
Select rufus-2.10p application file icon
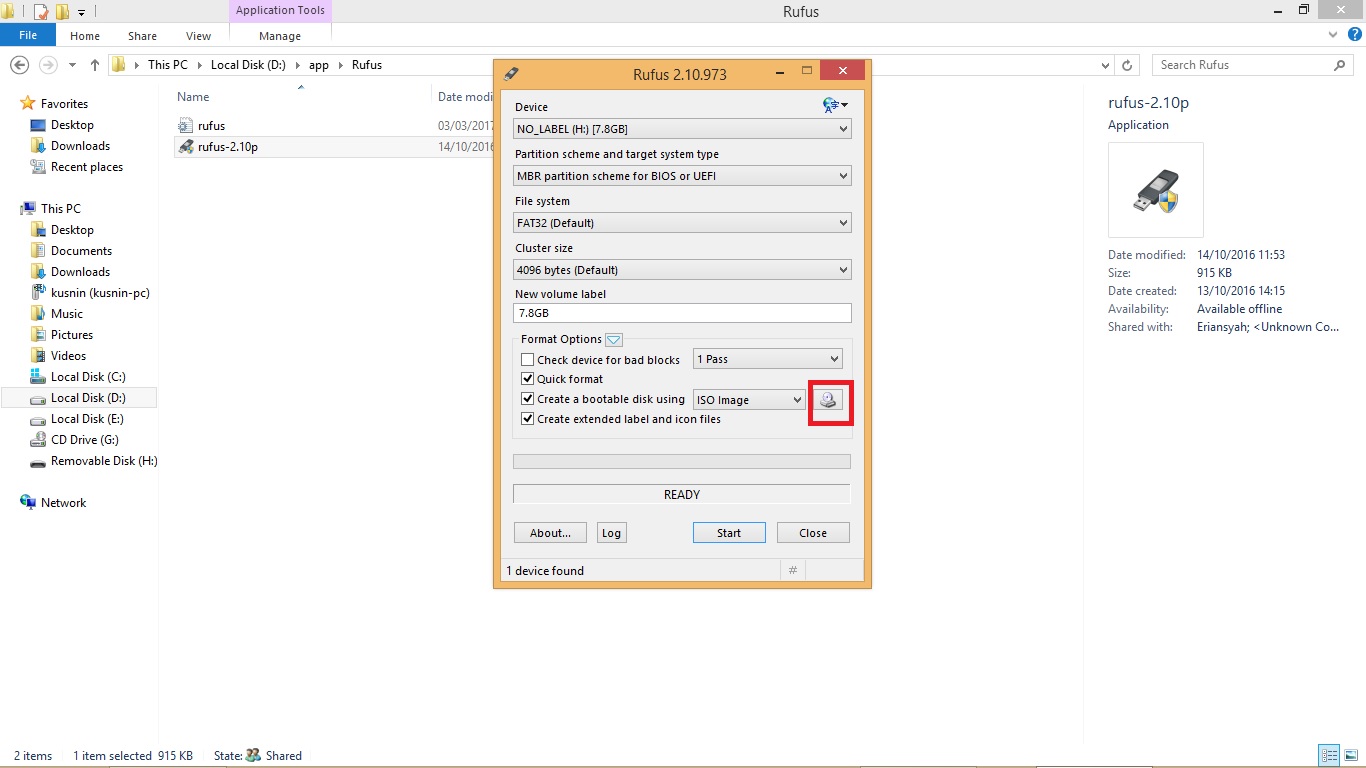(186, 147)
